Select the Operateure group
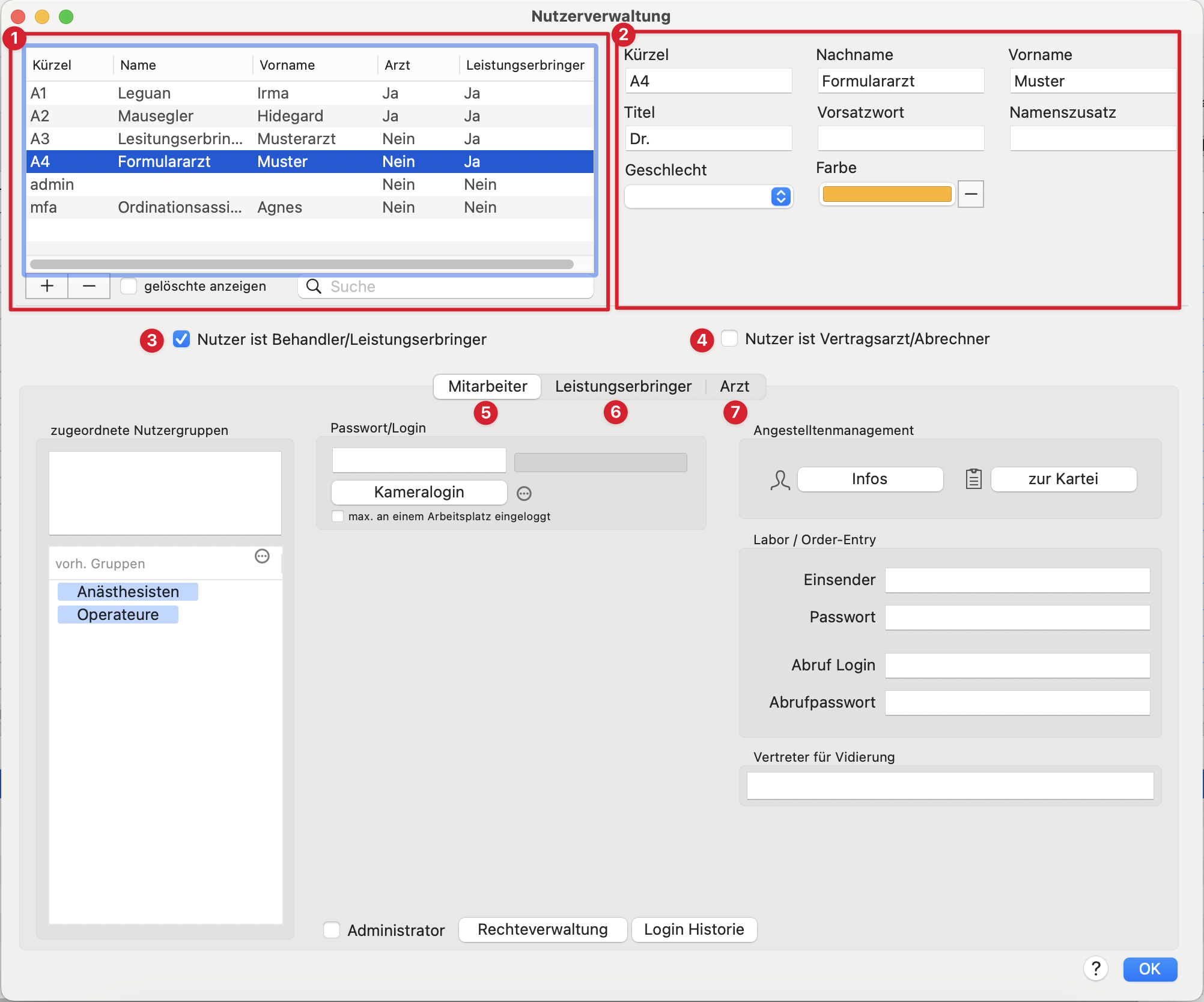Viewport: 1204px width, 1002px height. [118, 615]
